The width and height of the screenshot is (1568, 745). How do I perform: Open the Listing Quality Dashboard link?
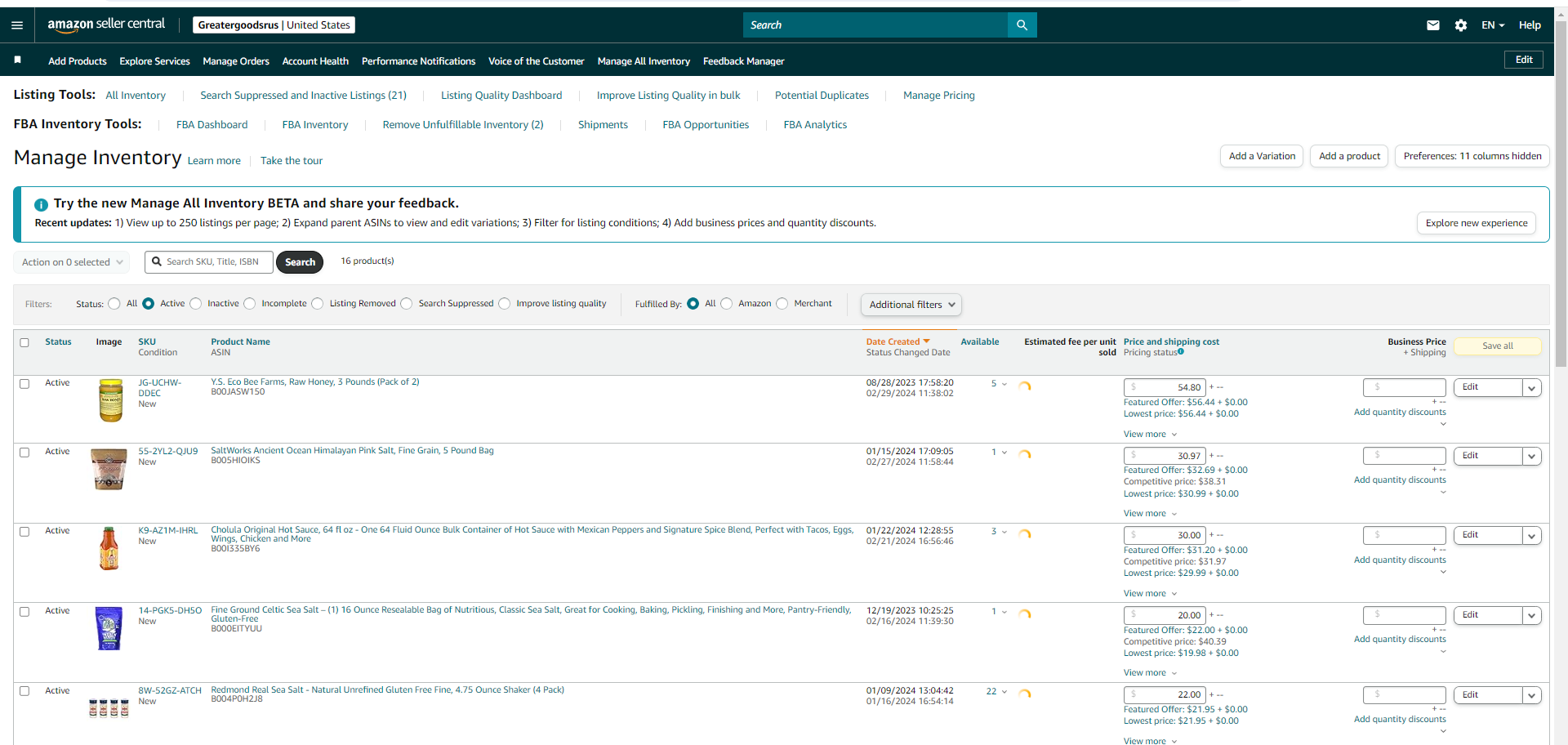point(501,96)
